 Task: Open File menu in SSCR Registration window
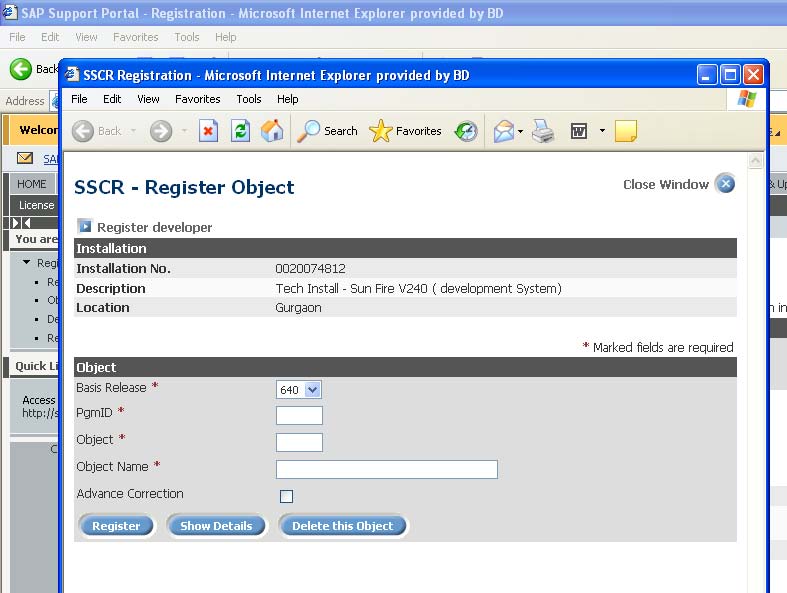click(x=79, y=99)
